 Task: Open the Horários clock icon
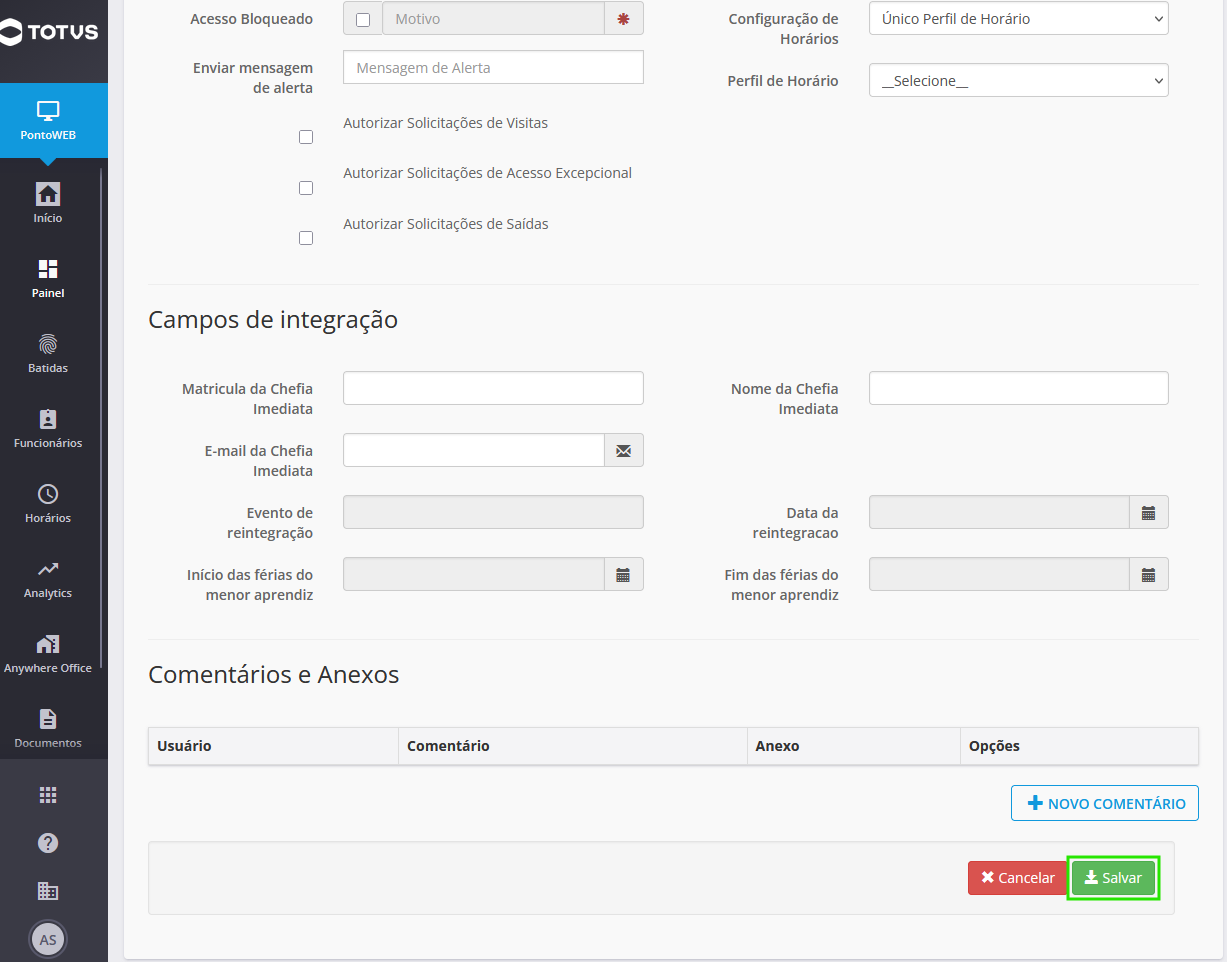(x=48, y=494)
